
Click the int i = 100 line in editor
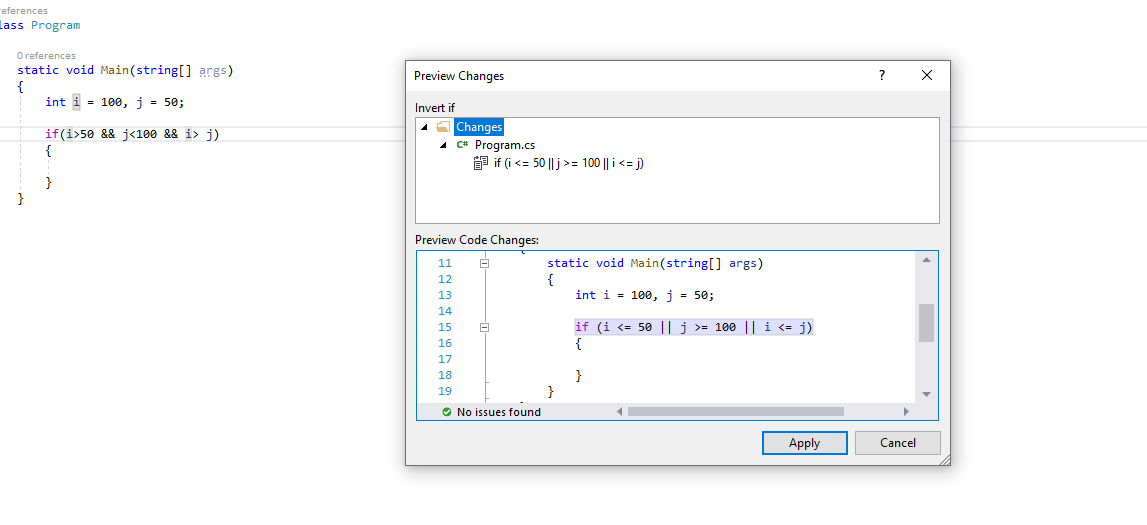pos(115,102)
